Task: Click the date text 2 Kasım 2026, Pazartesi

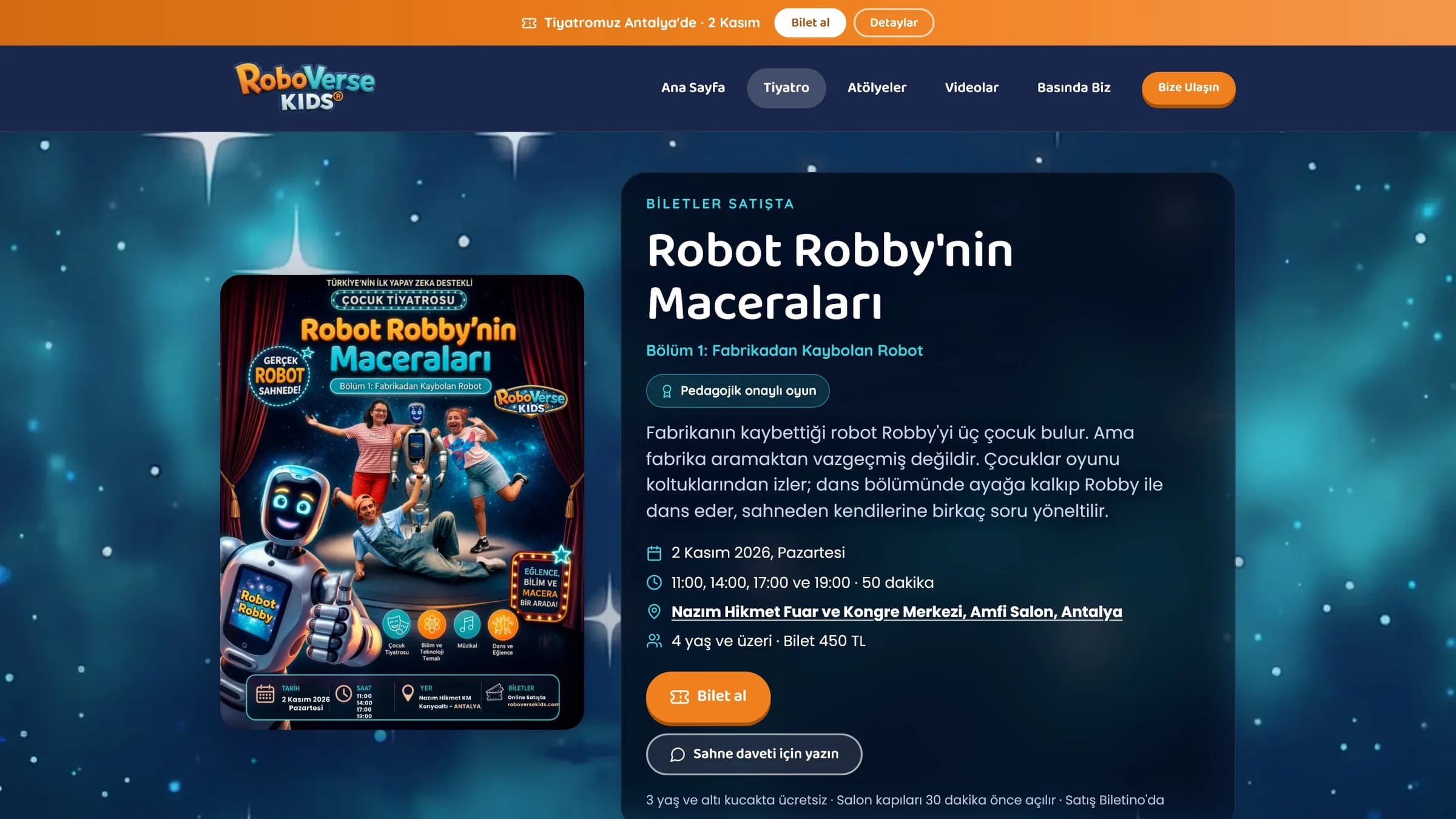Action: click(x=758, y=553)
